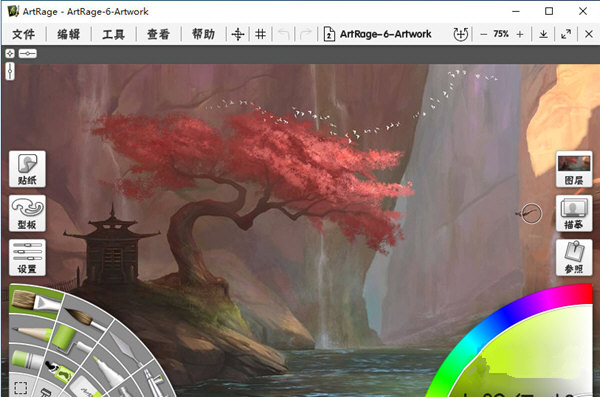Click the download arrow toolbar icon
600x397 pixels.
click(543, 34)
